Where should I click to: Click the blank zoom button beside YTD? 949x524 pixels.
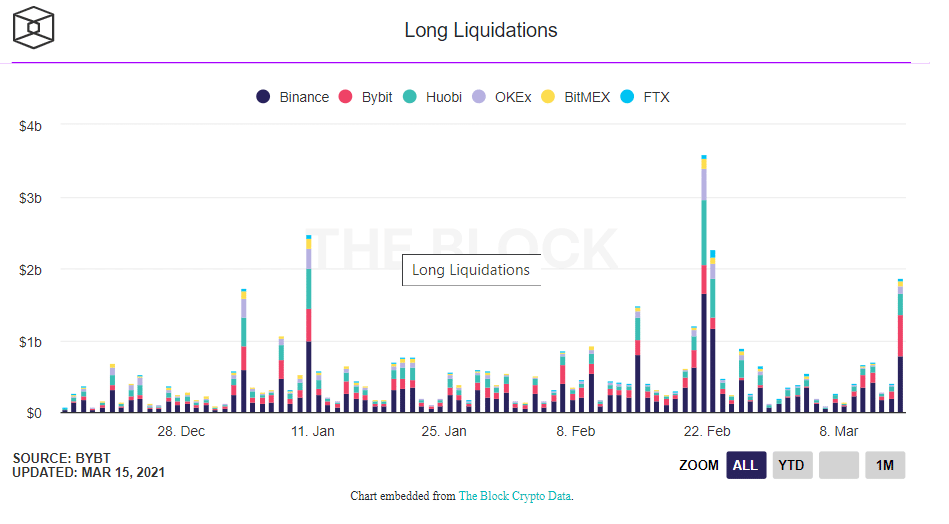pyautogui.click(x=838, y=465)
